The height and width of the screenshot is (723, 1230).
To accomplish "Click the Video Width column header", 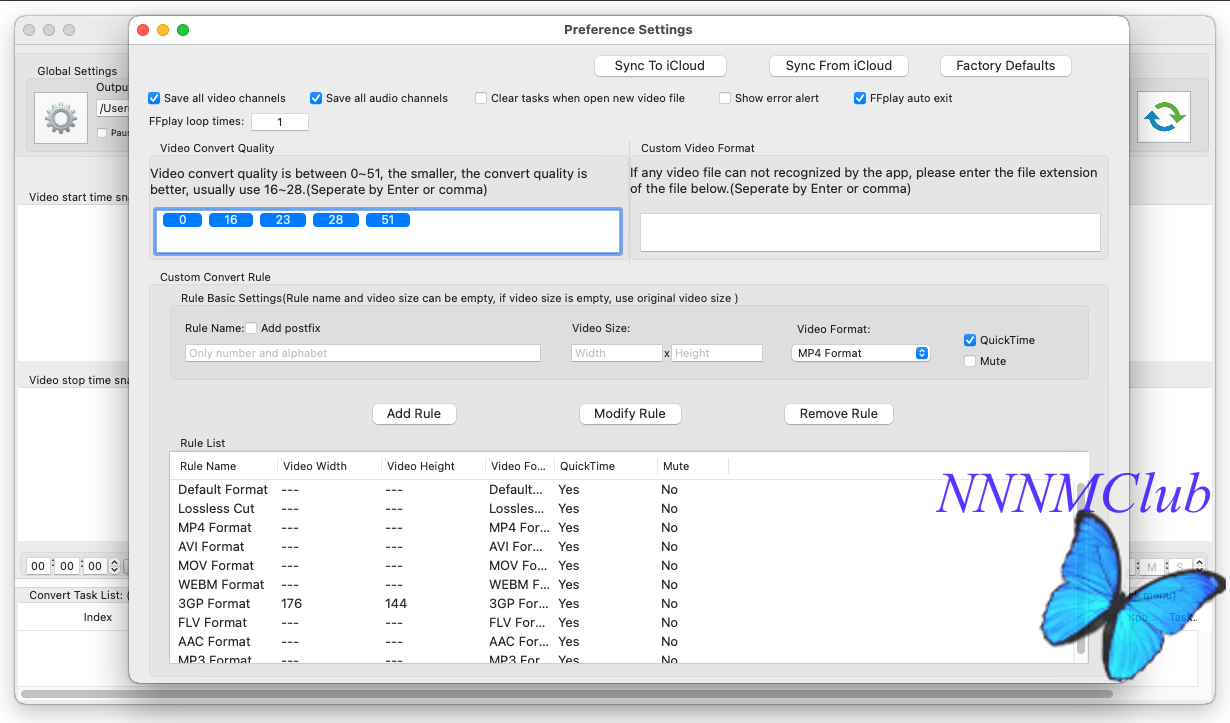I will pos(315,466).
